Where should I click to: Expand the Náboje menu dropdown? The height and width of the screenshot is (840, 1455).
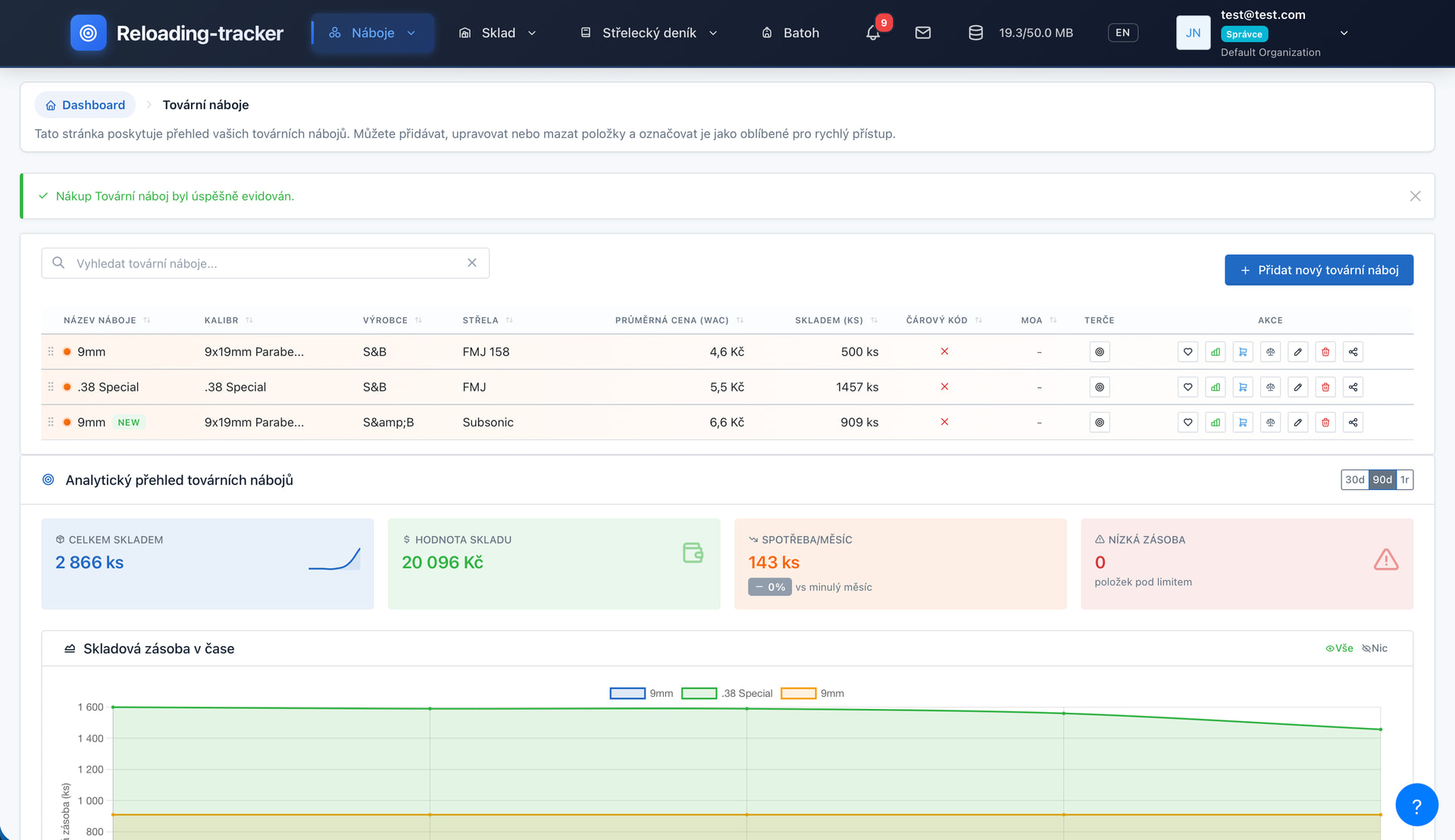(372, 33)
